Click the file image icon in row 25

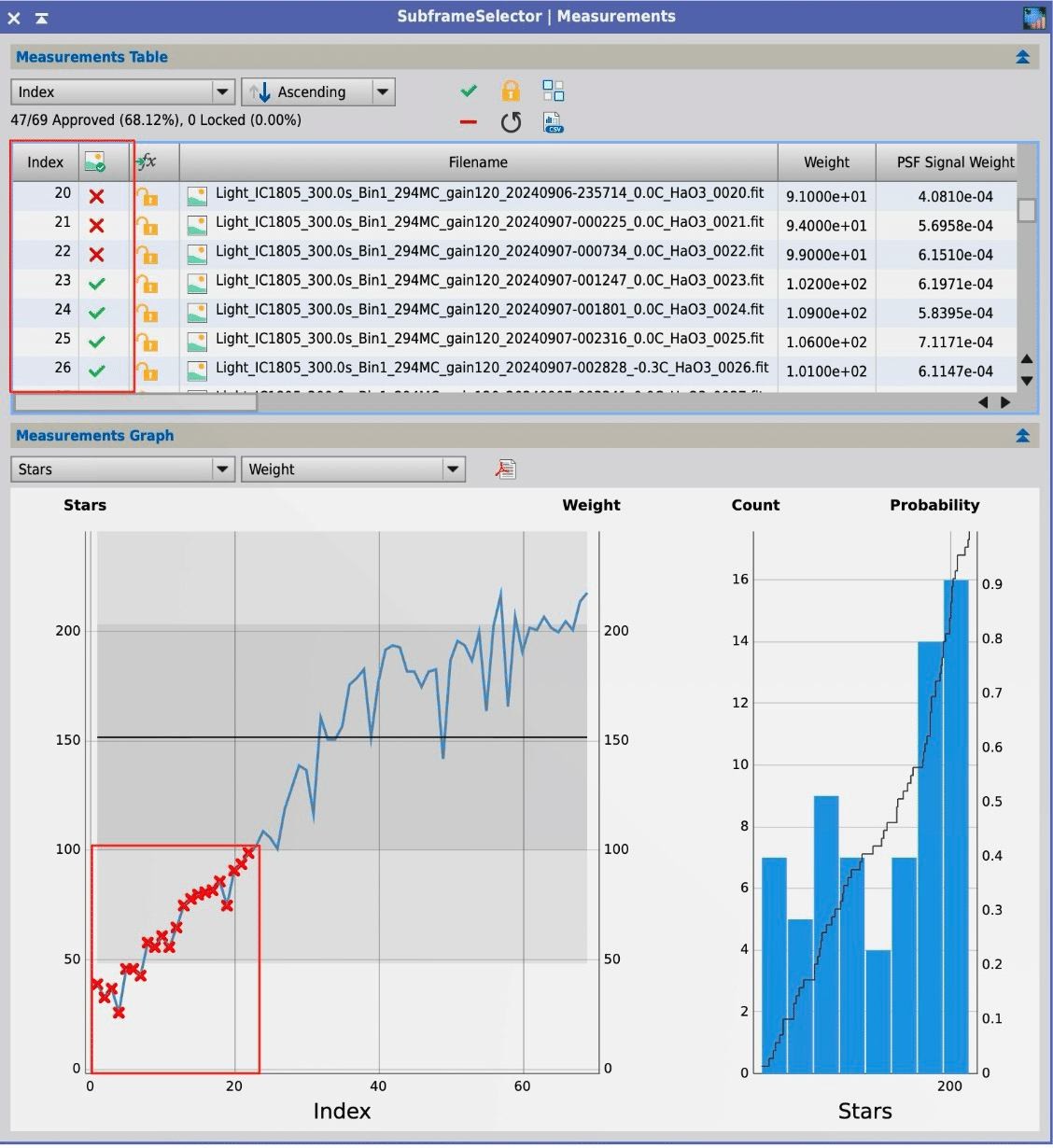[x=197, y=341]
